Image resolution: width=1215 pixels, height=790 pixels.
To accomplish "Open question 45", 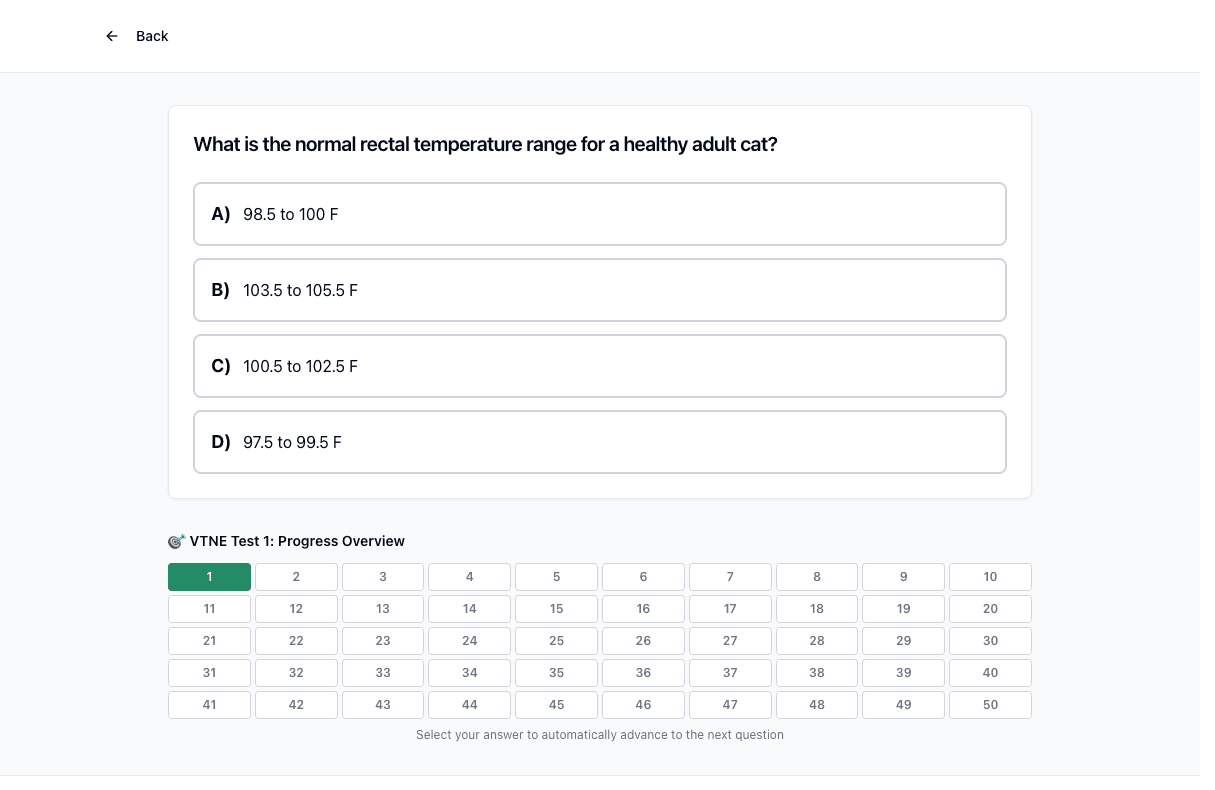I will [x=557, y=705].
